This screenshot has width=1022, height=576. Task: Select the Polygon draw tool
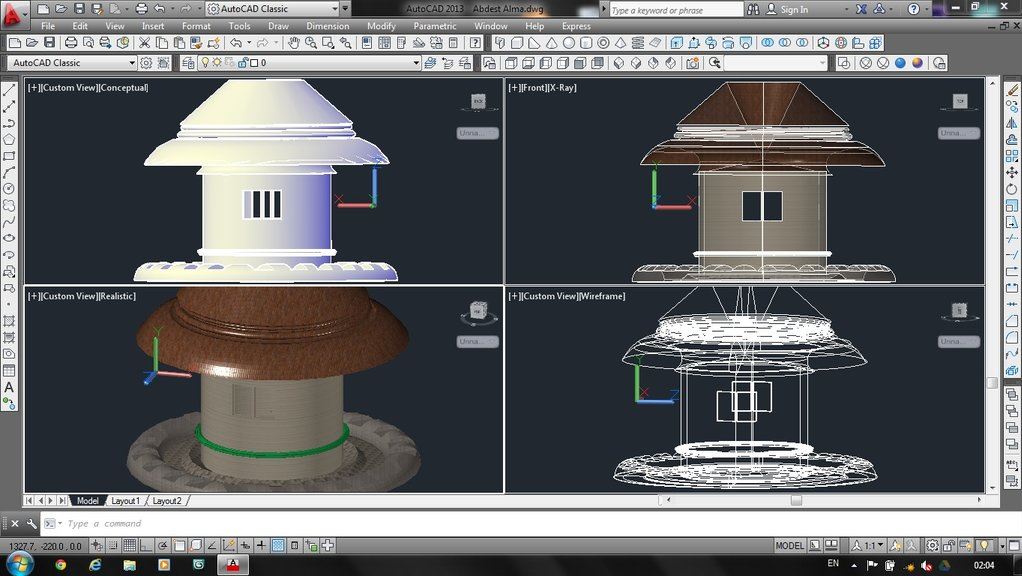(x=9, y=139)
